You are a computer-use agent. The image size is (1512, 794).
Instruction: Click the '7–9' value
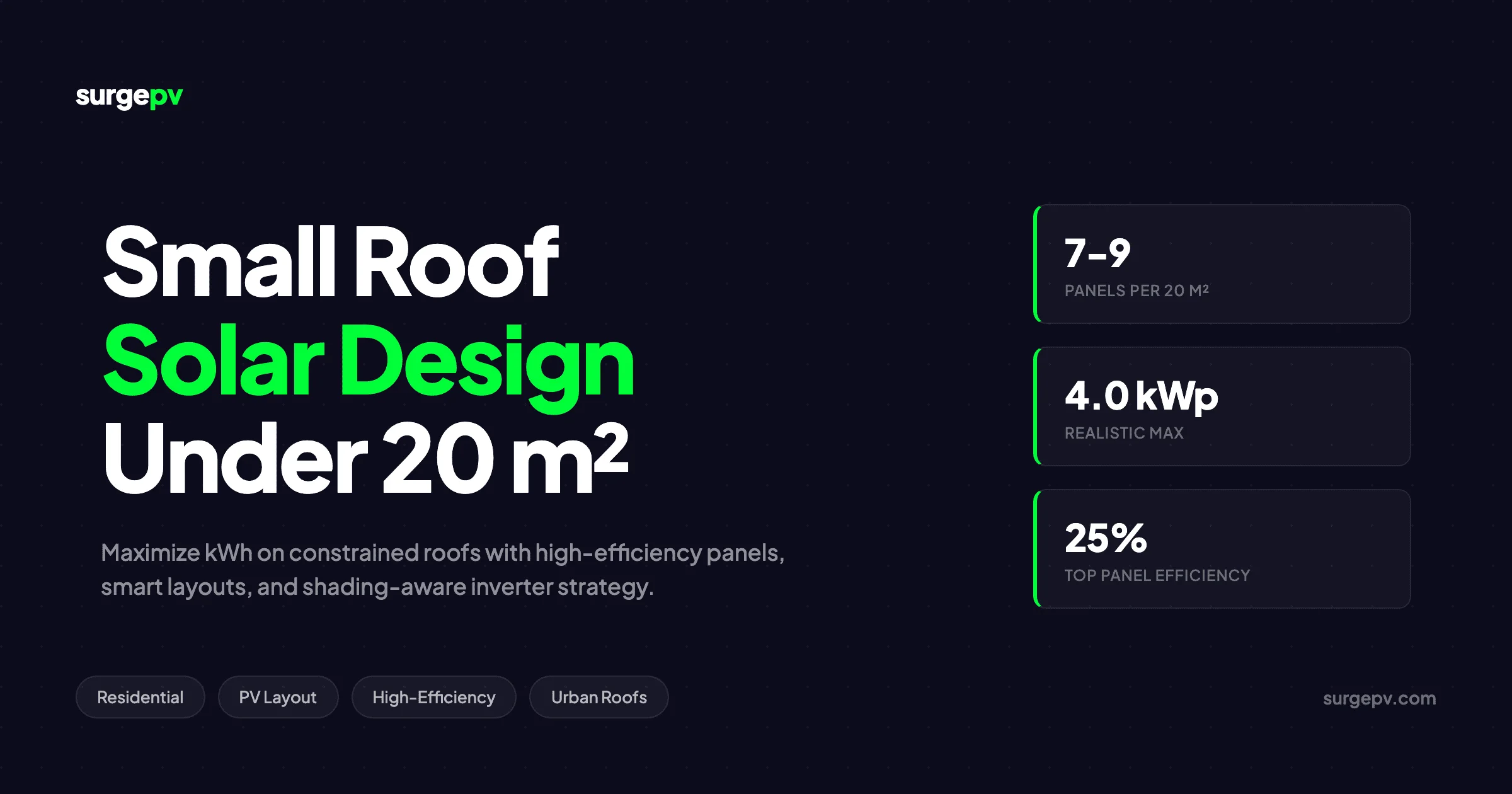(x=1097, y=253)
